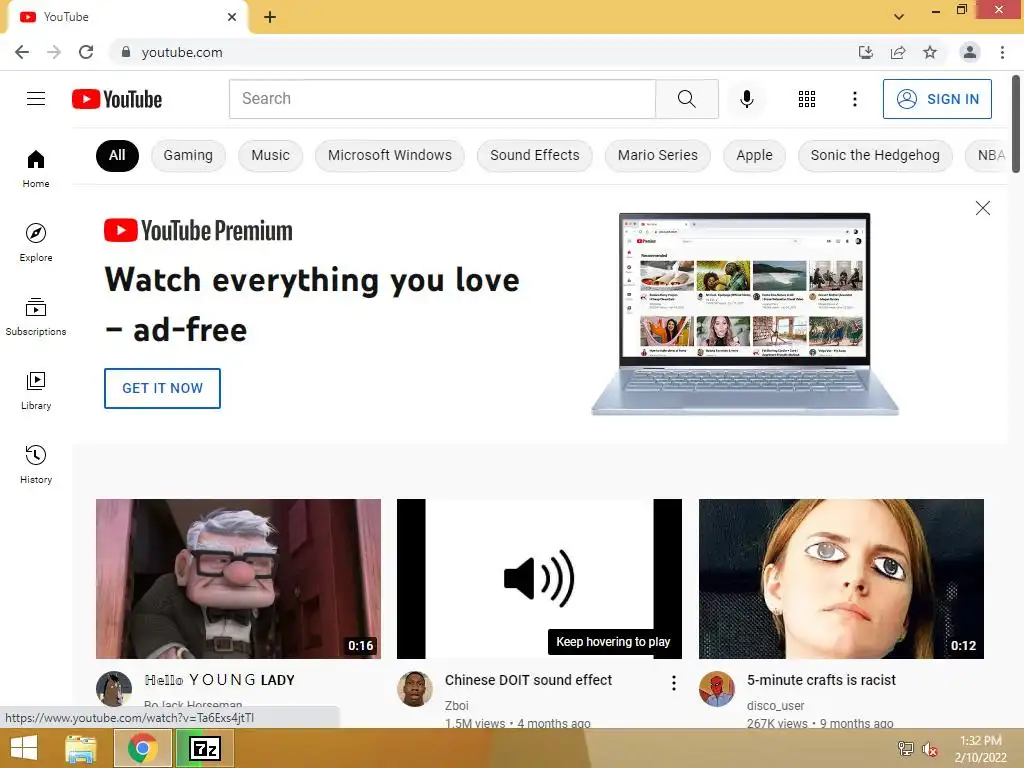The image size is (1024, 768).
Task: Play the speaker icon video thumbnail
Action: (x=539, y=579)
